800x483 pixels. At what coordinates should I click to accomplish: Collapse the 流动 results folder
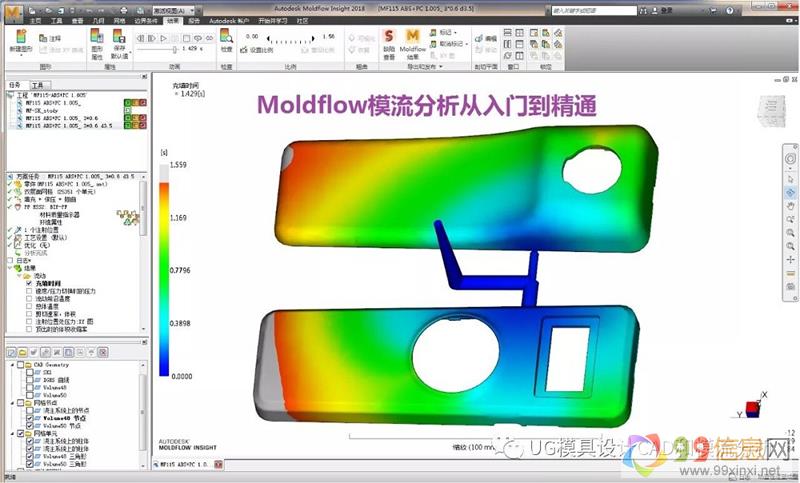coord(19,276)
